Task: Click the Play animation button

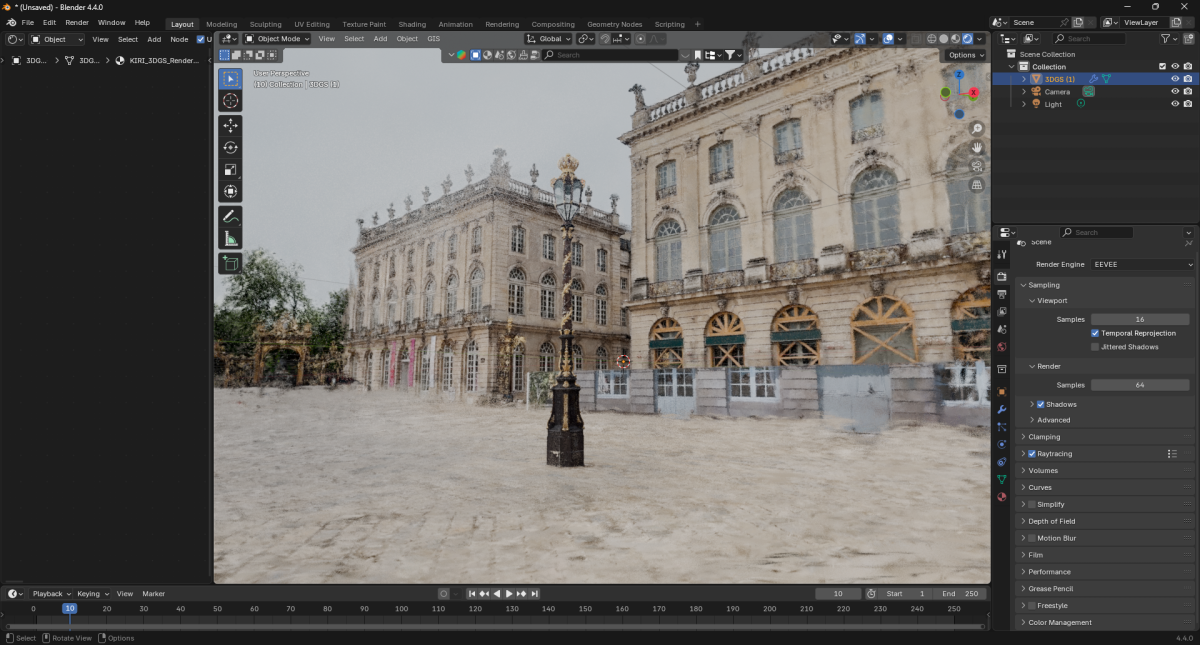Action: pyautogui.click(x=509, y=594)
